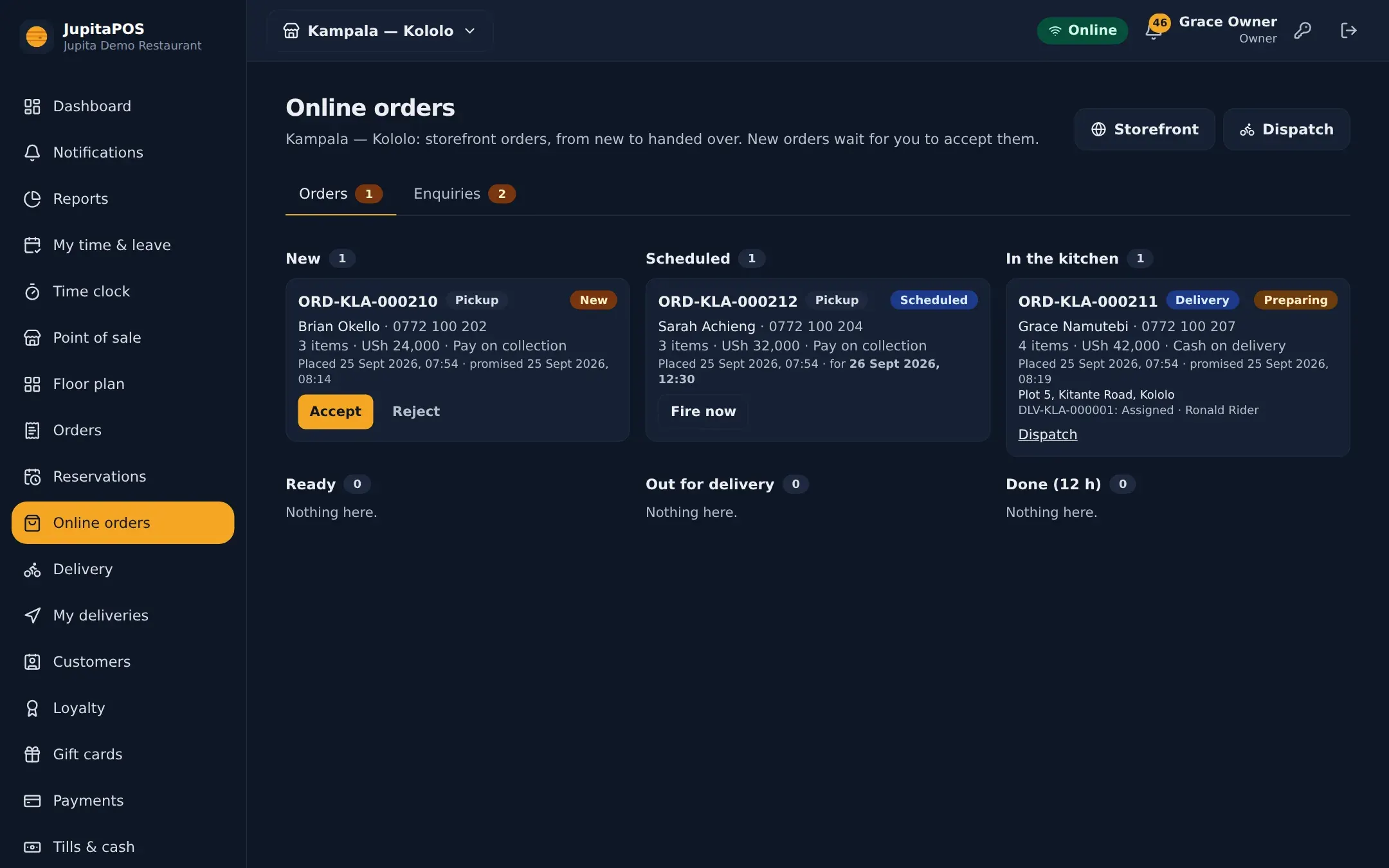Go to Reports in sidebar
Viewport: 1389px width, 868px height.
click(x=123, y=199)
